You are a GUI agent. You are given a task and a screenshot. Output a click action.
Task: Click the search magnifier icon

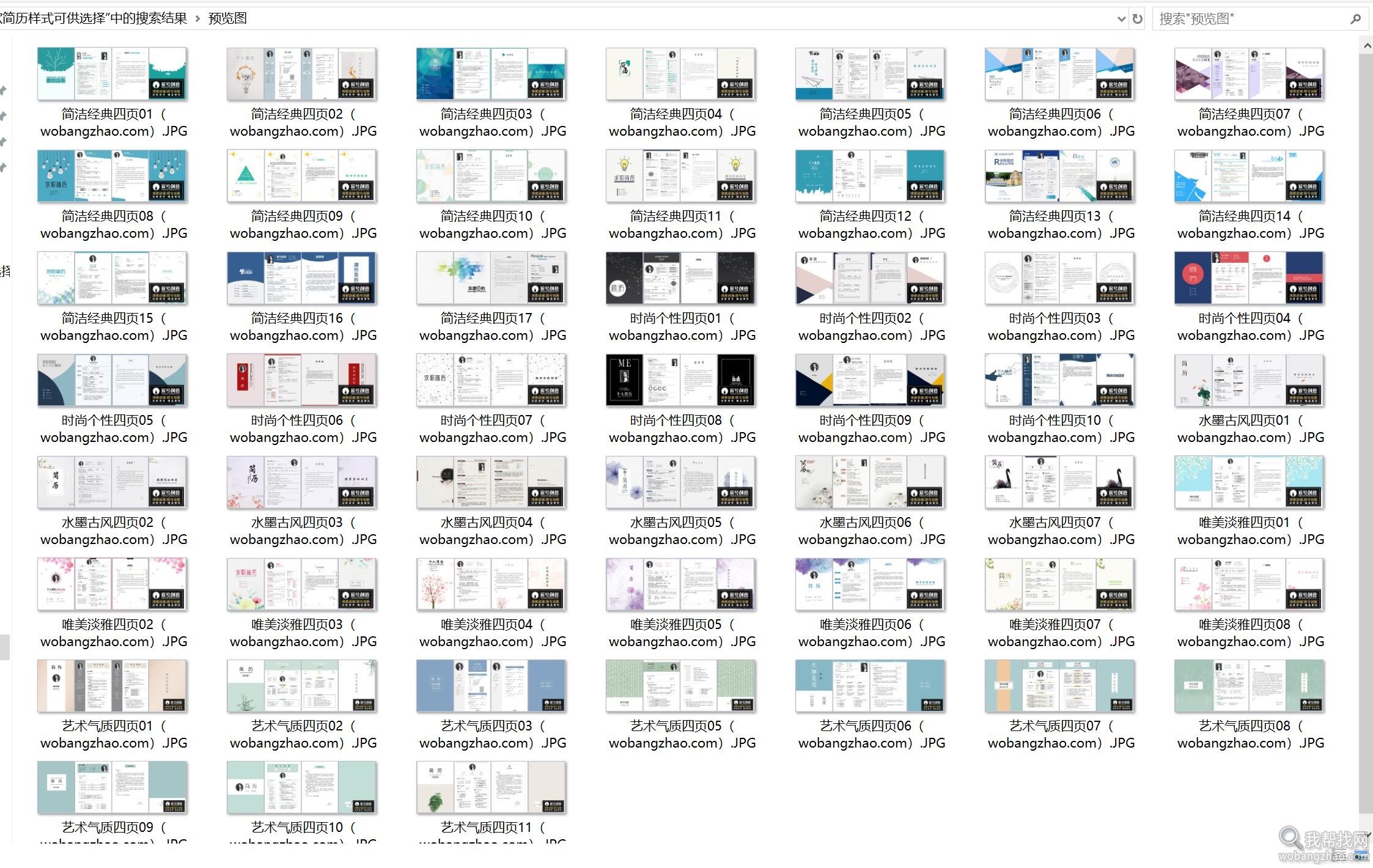[1355, 19]
